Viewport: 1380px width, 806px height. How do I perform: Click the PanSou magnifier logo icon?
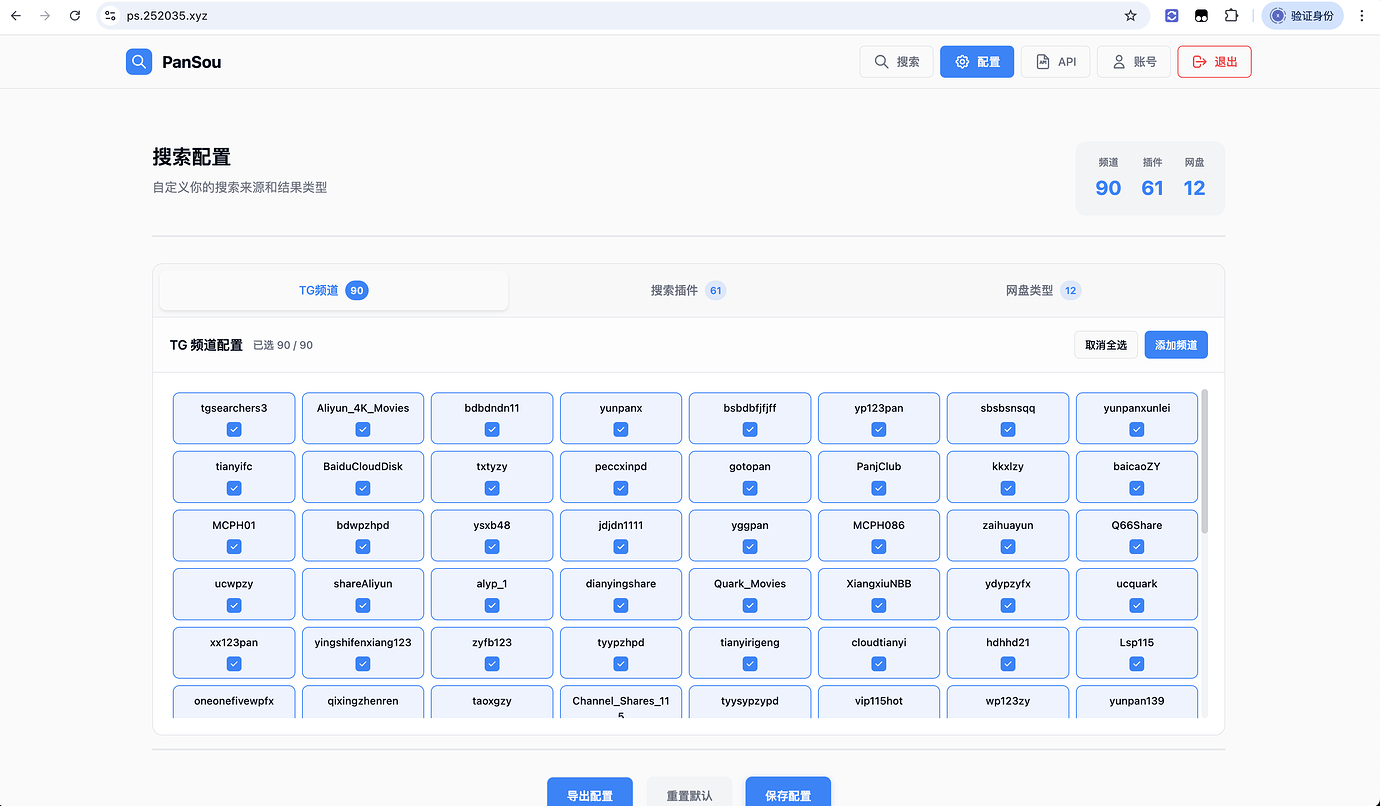(x=139, y=62)
